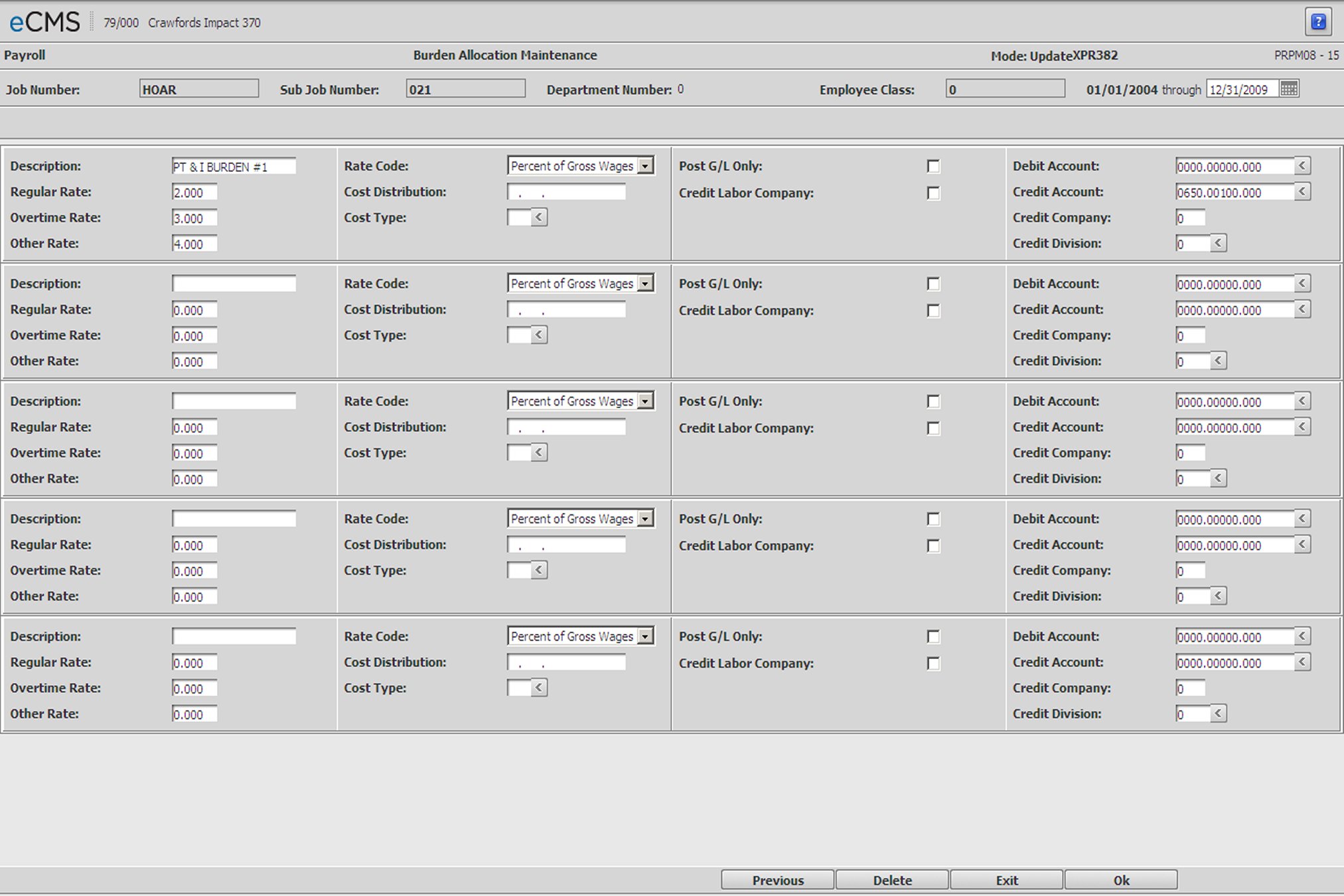Image resolution: width=1344 pixels, height=896 pixels.
Task: Click the Previous button
Action: 777,879
